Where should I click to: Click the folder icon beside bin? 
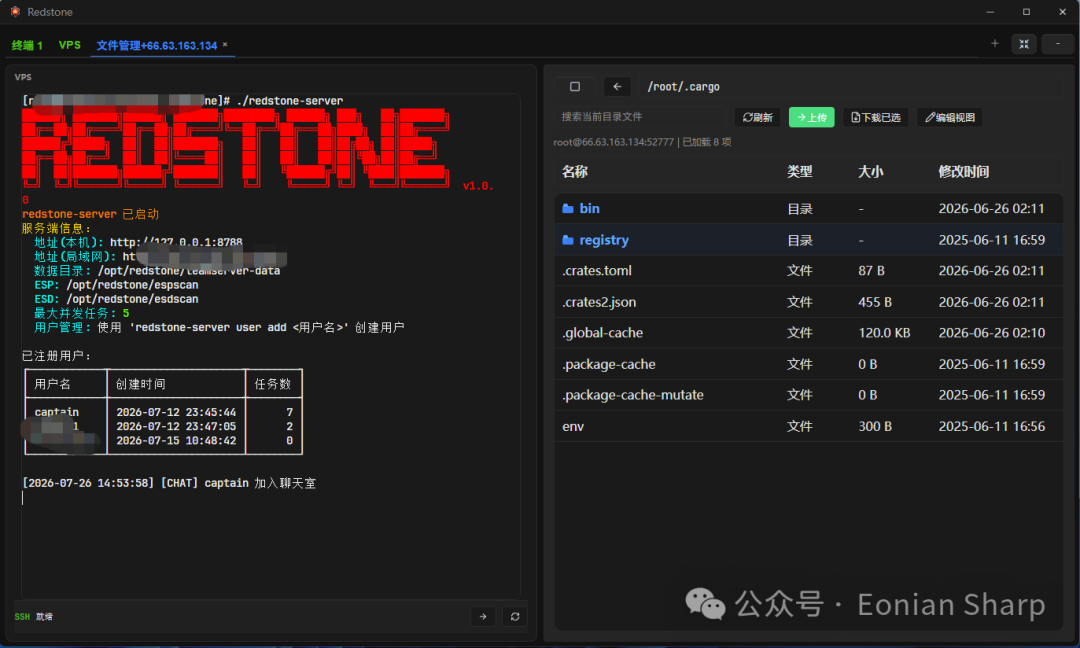[568, 209]
